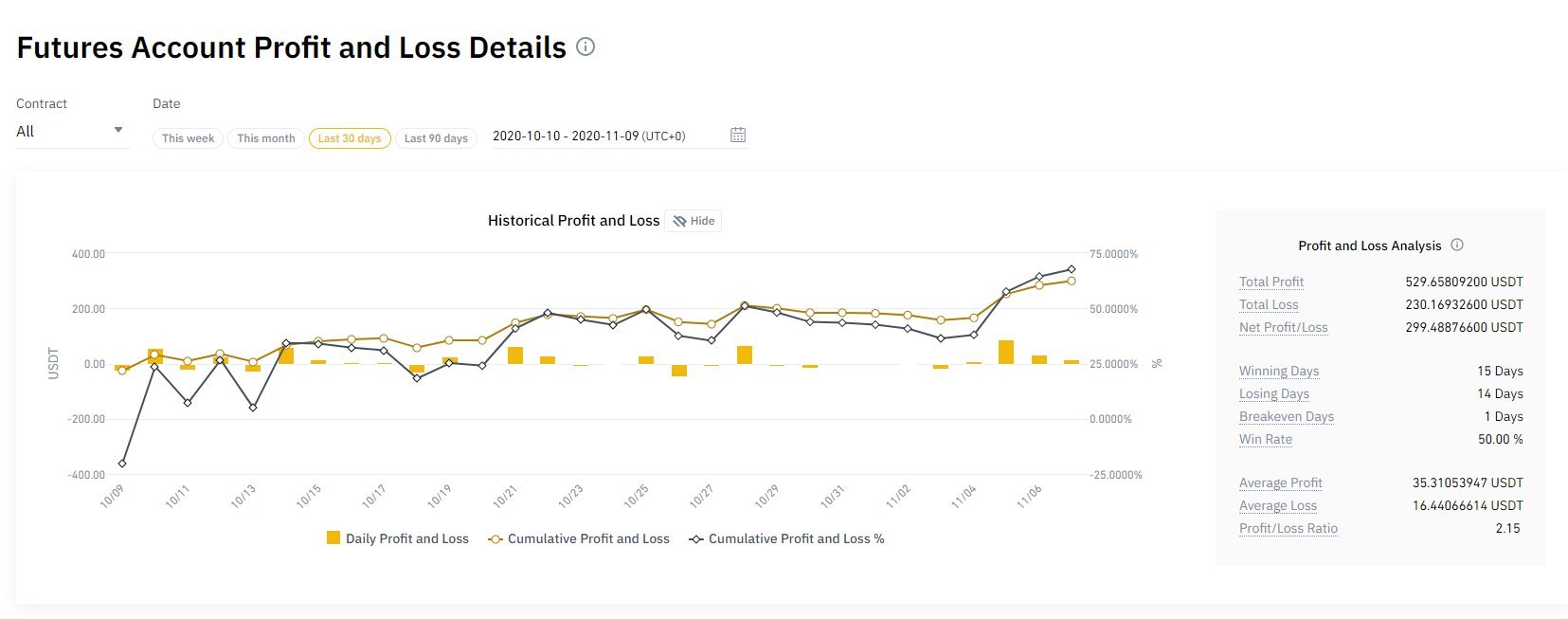Toggle Cumulative Profit and Loss series label
Screen dimensions: 1568x619
[x=588, y=538]
